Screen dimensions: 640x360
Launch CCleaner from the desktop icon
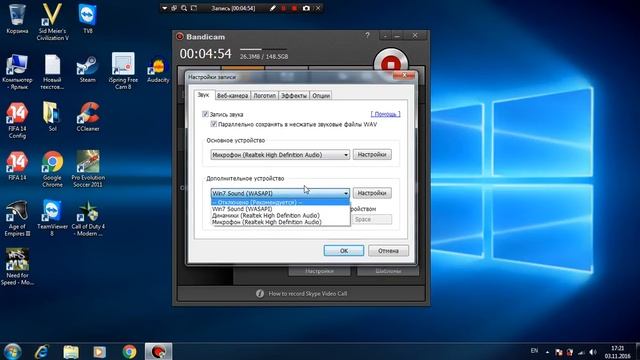[88, 117]
